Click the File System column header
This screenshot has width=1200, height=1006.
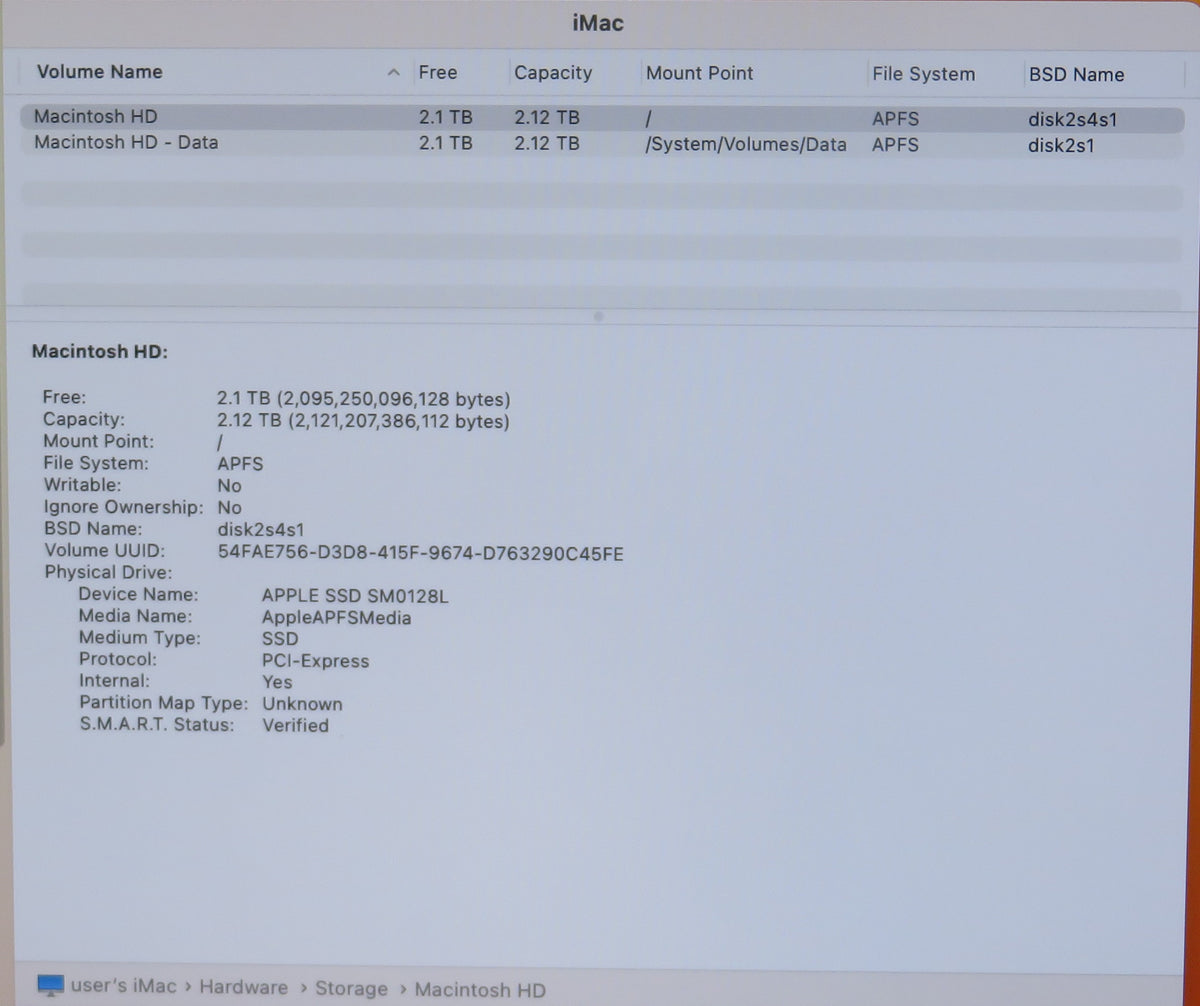[x=923, y=74]
